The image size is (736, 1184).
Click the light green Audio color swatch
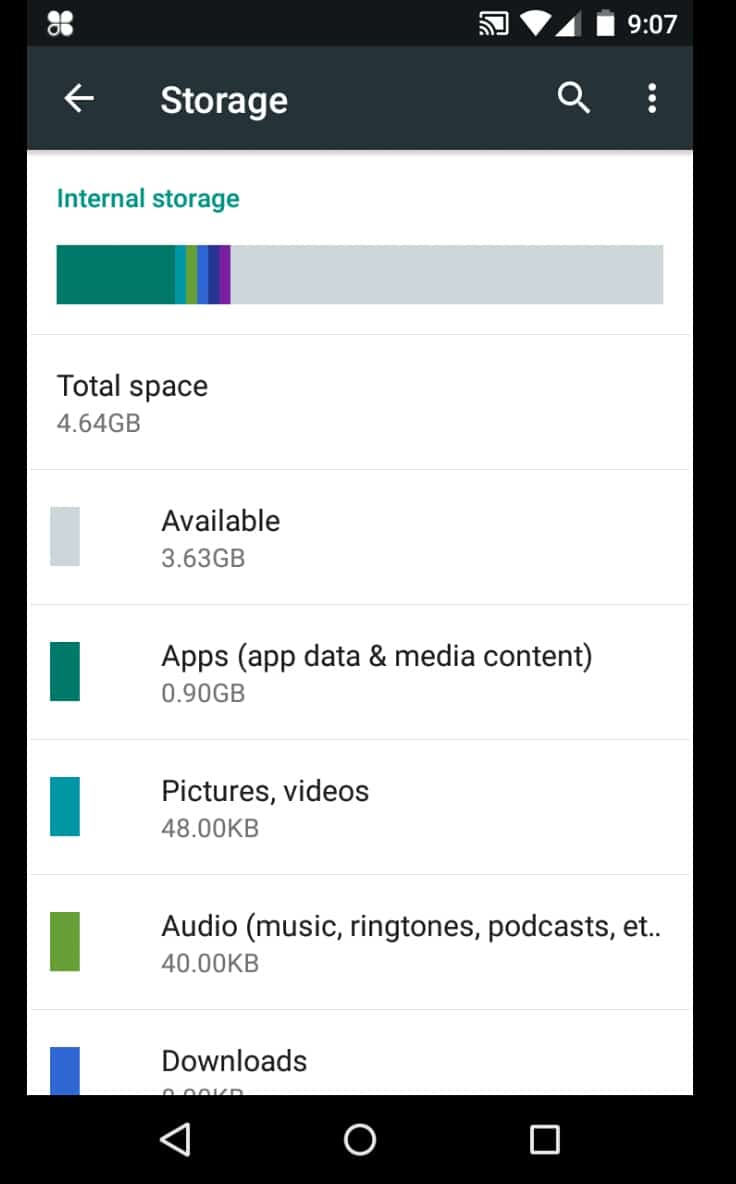[65, 941]
